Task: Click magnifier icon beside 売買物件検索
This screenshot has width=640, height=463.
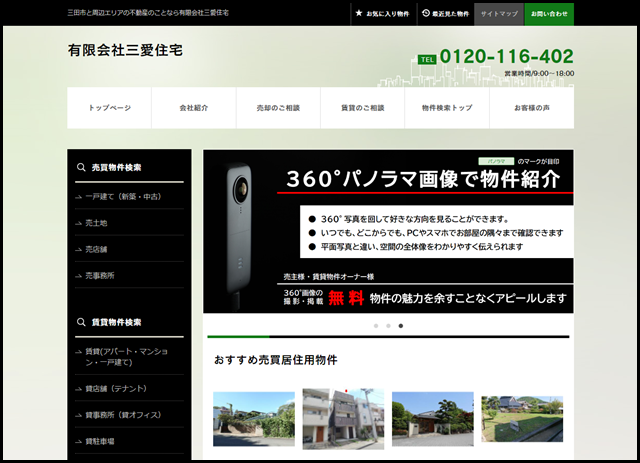Action: [81, 167]
